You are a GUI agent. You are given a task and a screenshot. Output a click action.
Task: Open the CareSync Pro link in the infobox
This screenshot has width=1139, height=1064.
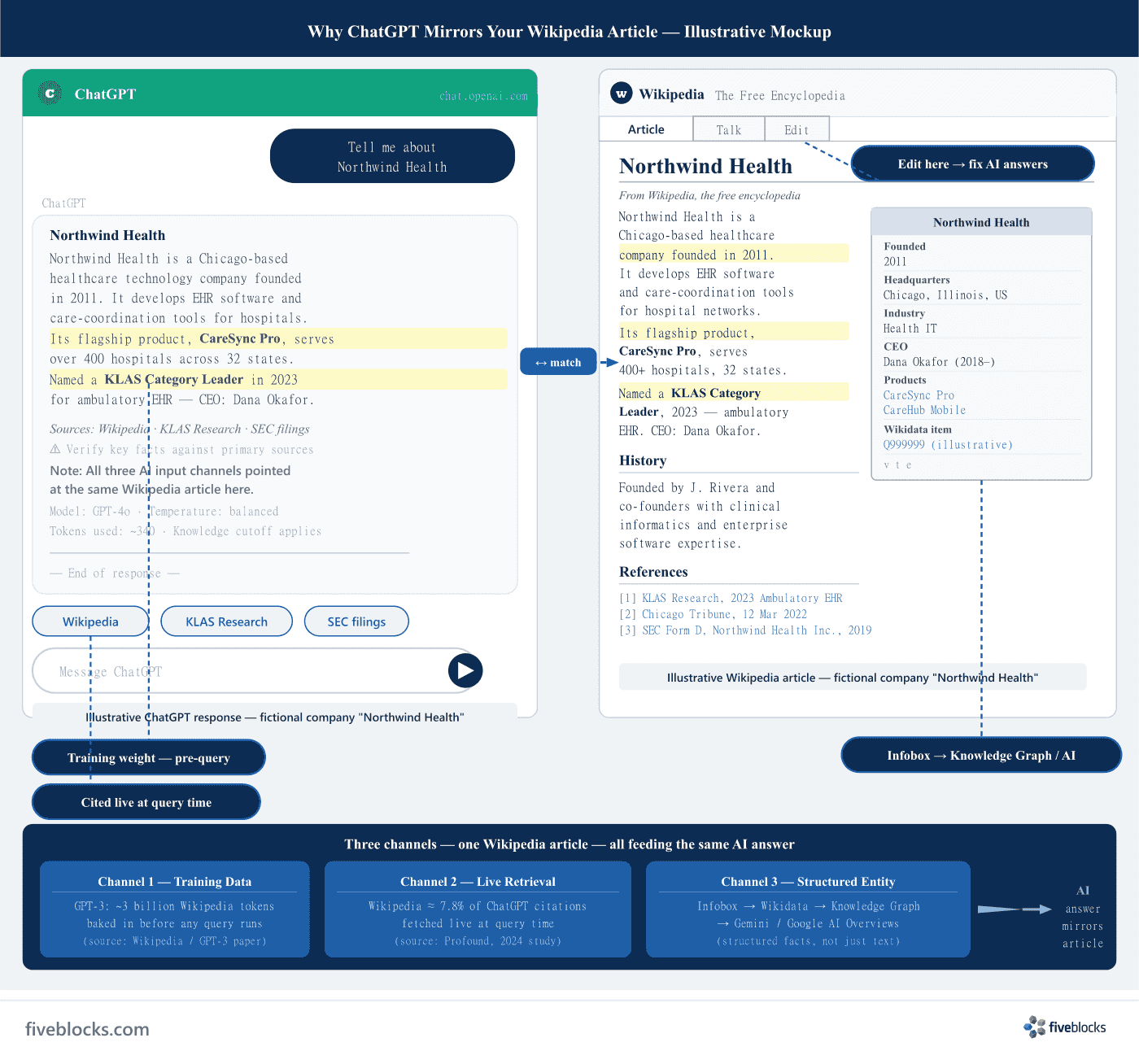coord(919,395)
